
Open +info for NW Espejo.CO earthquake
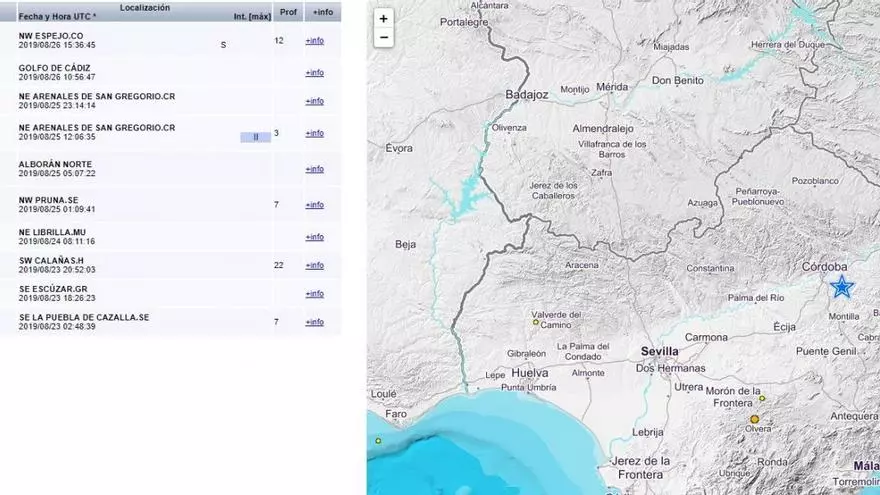click(315, 41)
